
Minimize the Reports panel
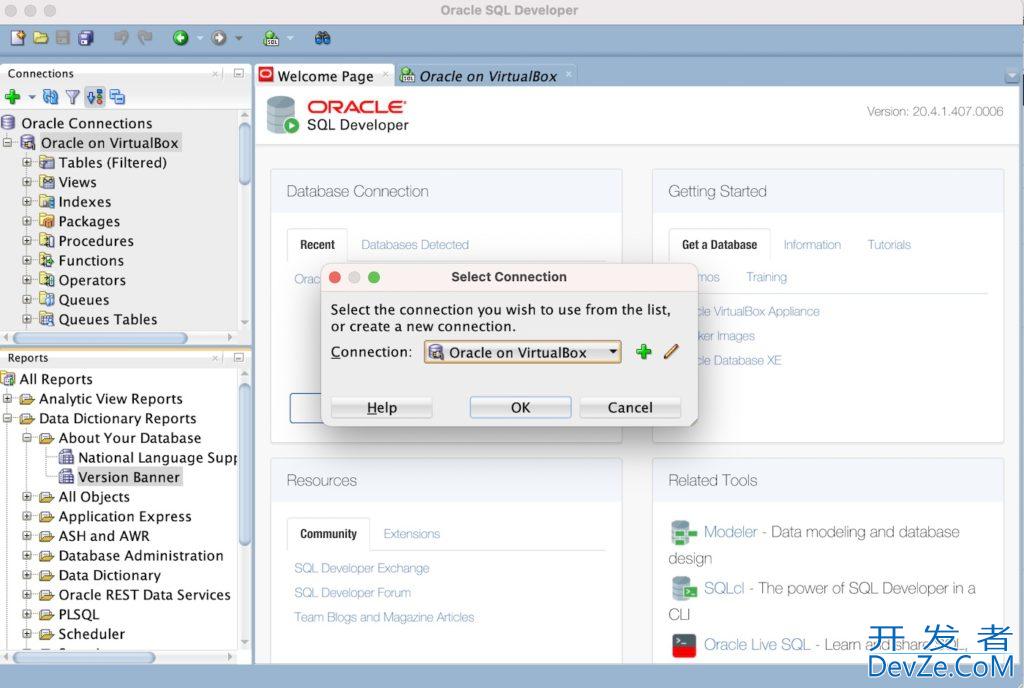[238, 358]
